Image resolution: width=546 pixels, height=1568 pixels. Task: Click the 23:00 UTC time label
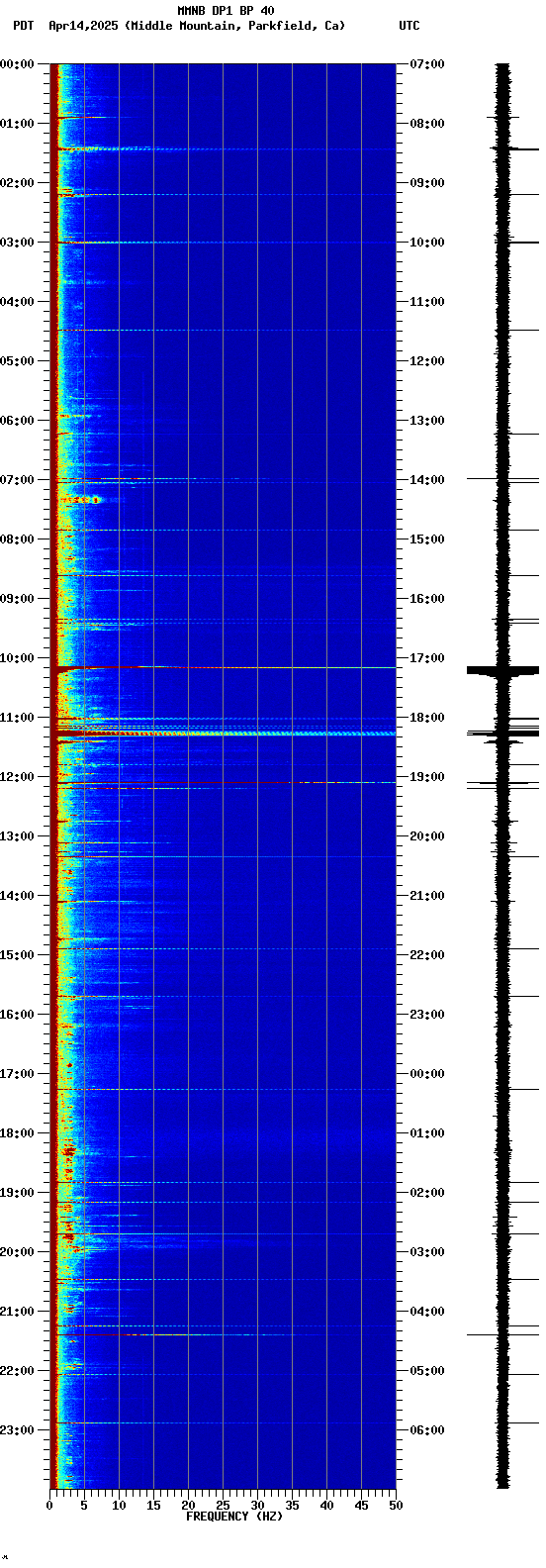[427, 1015]
